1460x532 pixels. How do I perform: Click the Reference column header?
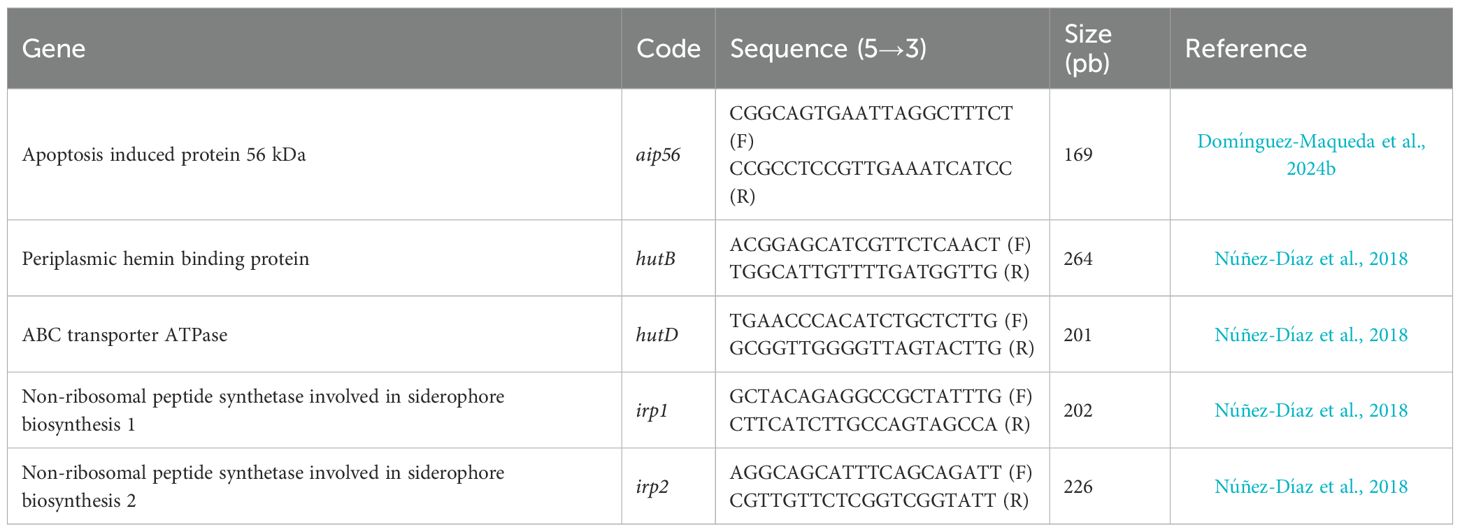pos(1245,49)
